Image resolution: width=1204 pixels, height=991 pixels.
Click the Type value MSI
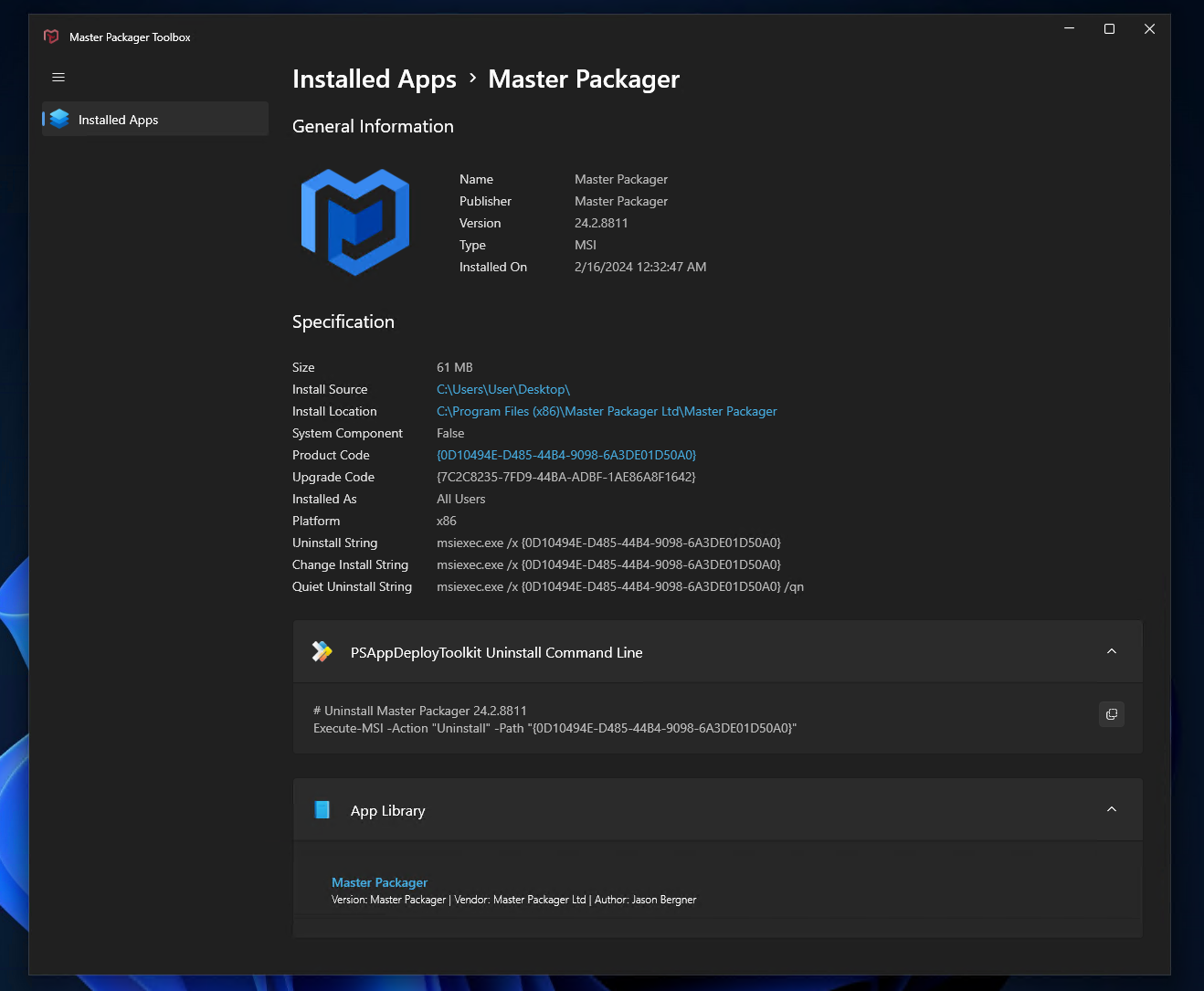tap(586, 245)
